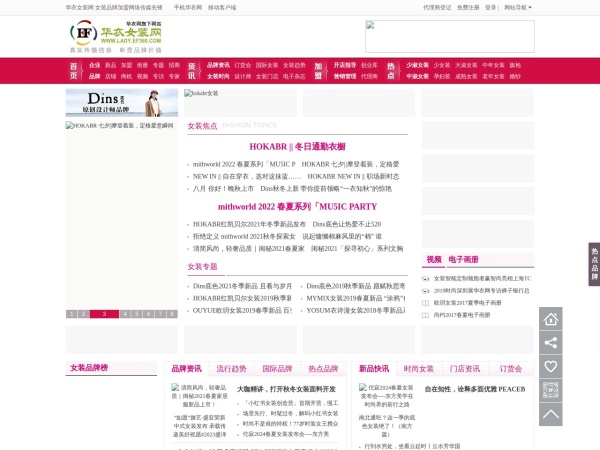
Task: Switch to the 品牌资讯 tab
Action: pos(186,368)
